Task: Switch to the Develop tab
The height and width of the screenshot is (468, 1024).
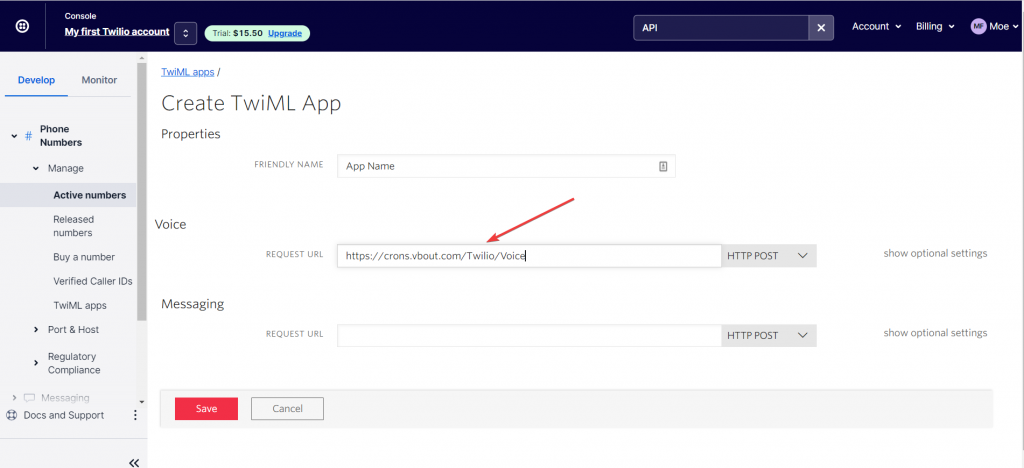Action: (37, 80)
